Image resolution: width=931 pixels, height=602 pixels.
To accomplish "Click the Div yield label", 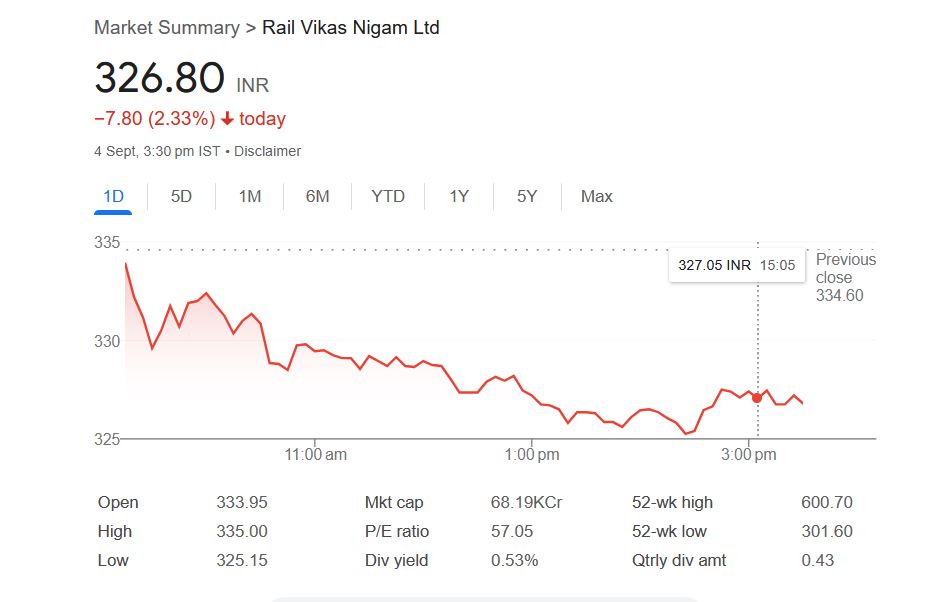I will tap(396, 560).
